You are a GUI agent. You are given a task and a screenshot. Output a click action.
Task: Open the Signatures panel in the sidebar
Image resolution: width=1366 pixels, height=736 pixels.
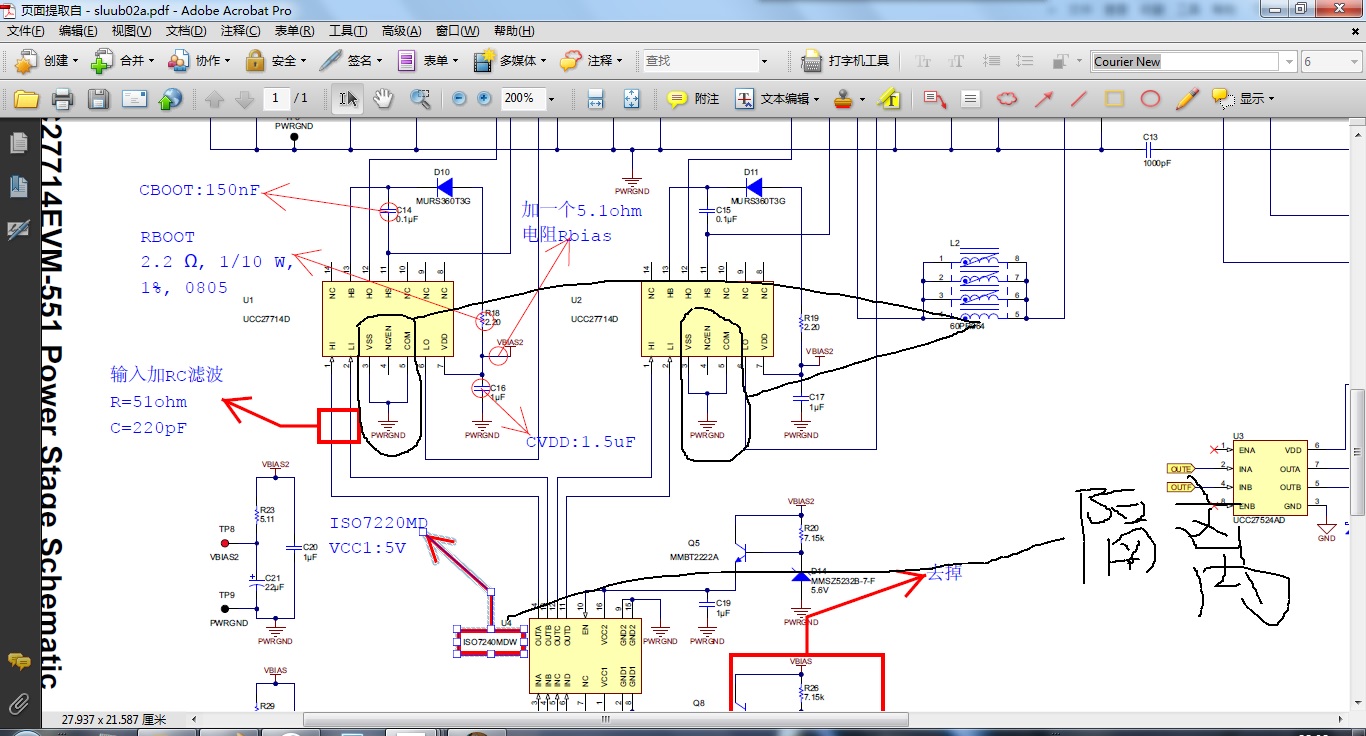click(x=18, y=230)
